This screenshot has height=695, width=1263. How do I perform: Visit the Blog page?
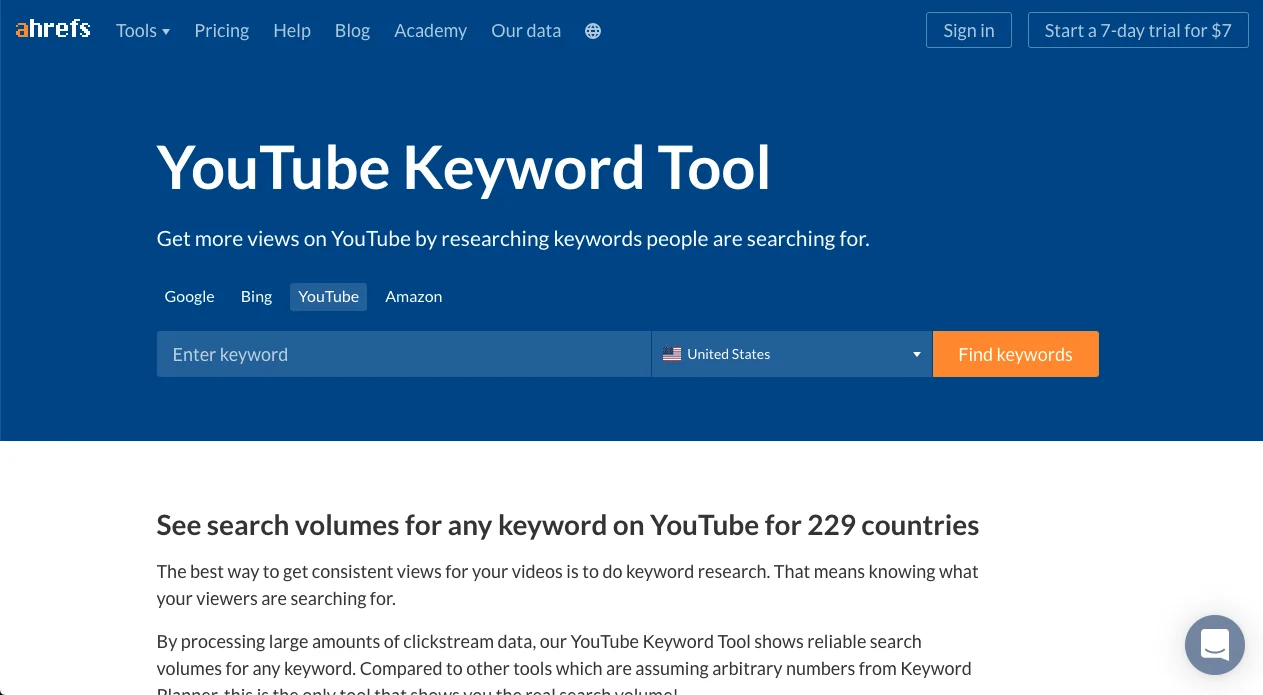(x=352, y=31)
